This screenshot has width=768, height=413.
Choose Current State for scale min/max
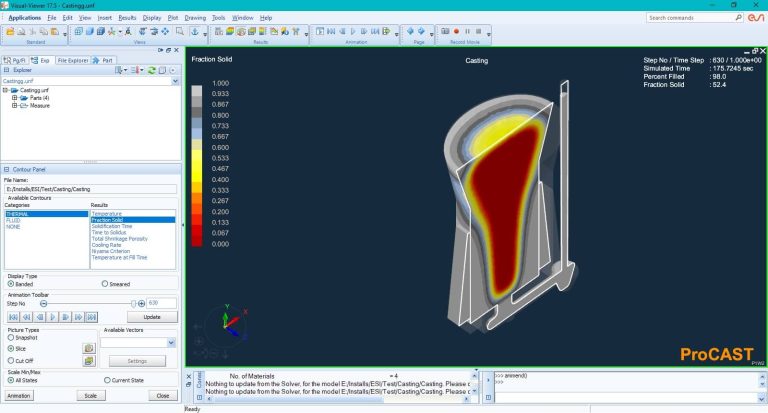(x=106, y=380)
